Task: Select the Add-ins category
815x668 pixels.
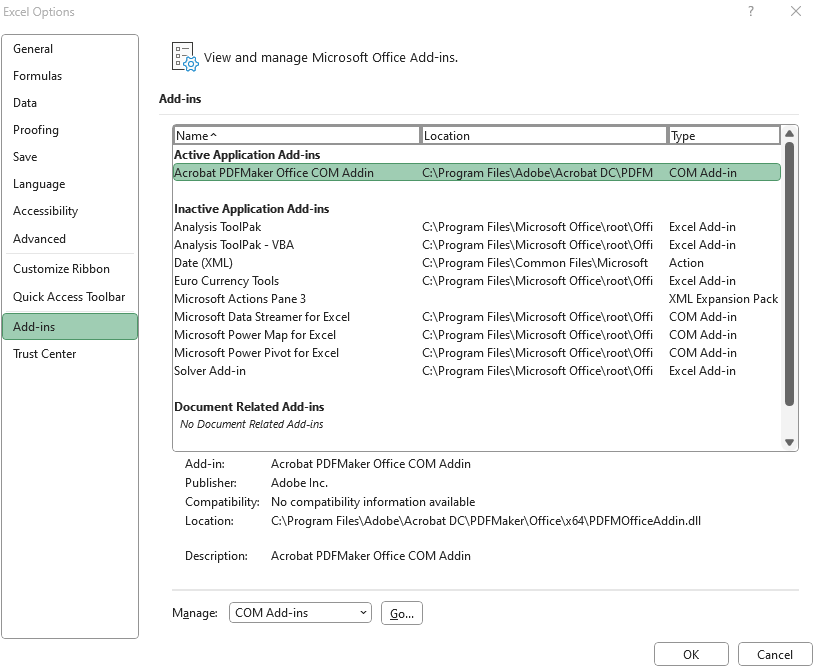Action: pyautogui.click(x=70, y=326)
